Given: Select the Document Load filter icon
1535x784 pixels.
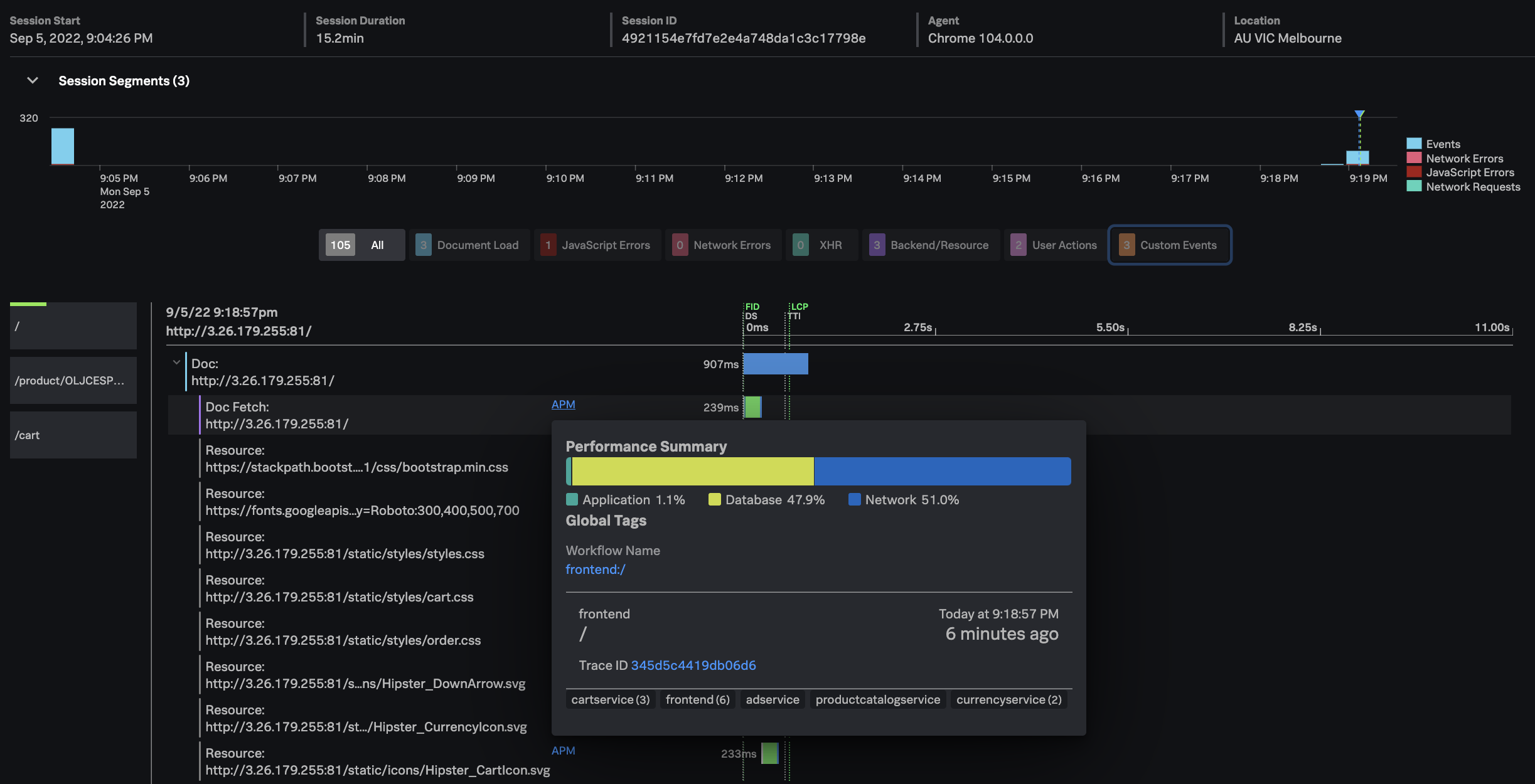Looking at the screenshot, I should (x=424, y=245).
